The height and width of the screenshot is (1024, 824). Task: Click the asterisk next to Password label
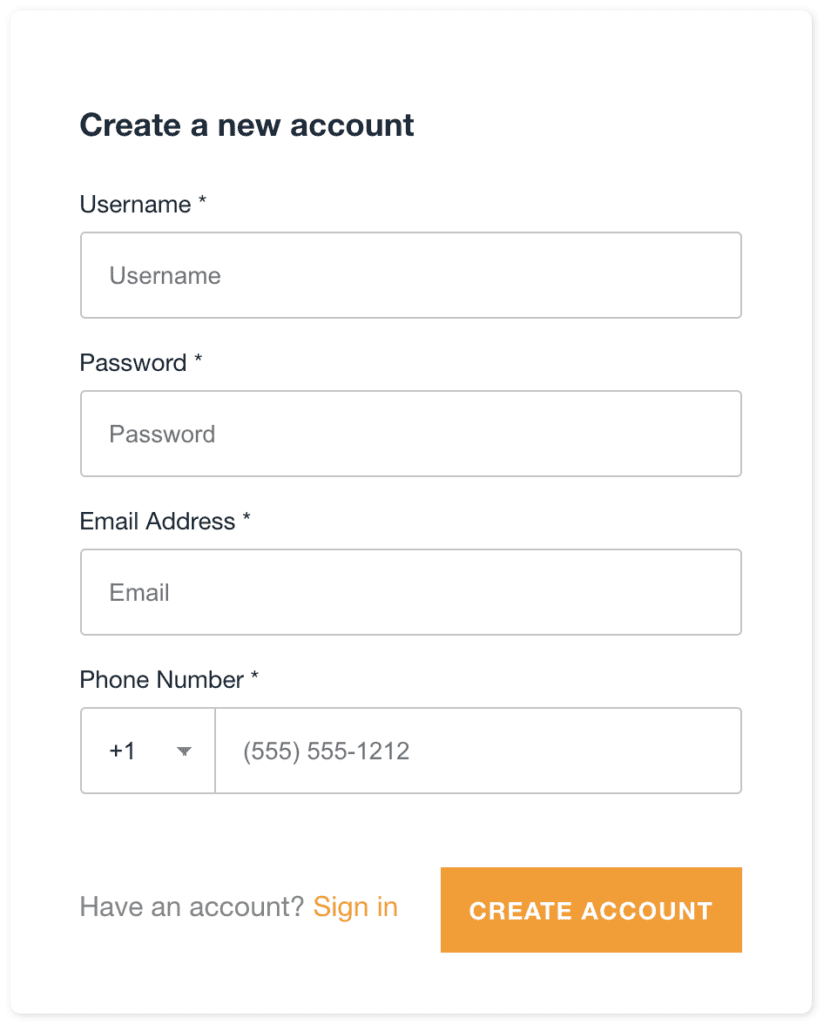(198, 361)
